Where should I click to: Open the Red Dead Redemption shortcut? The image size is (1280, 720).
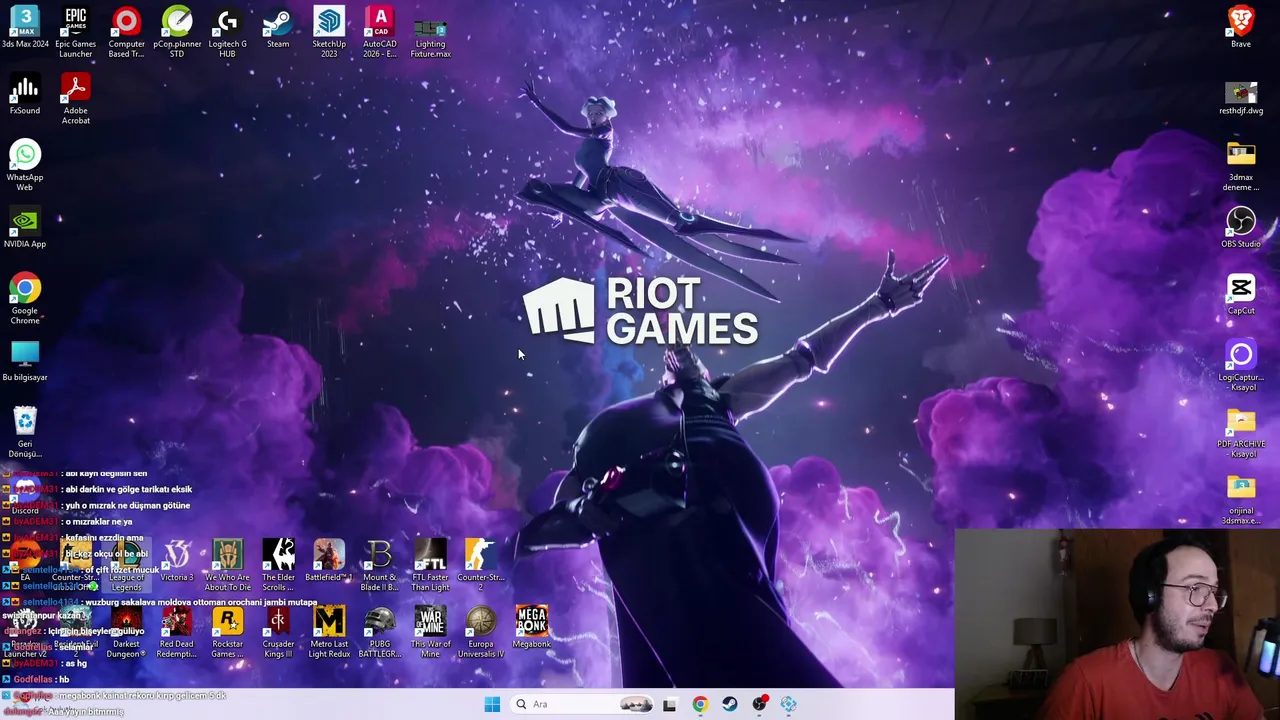point(177,632)
